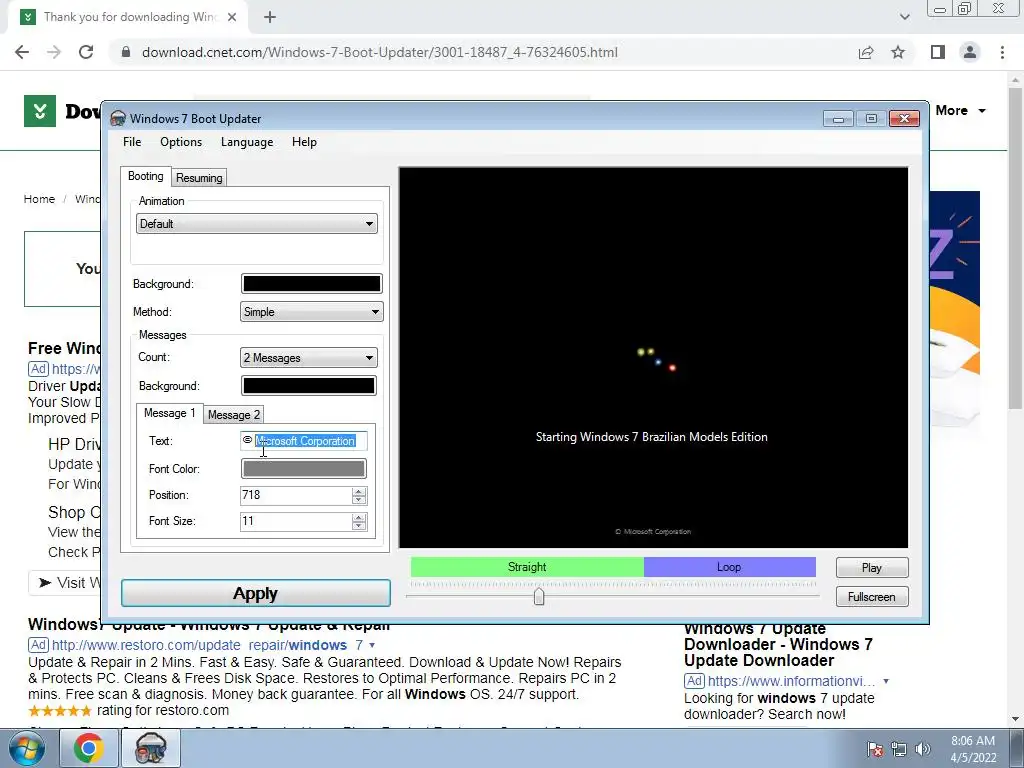Expand the Count 2 Messages dropdown
This screenshot has width=1024, height=768.
(x=308, y=358)
